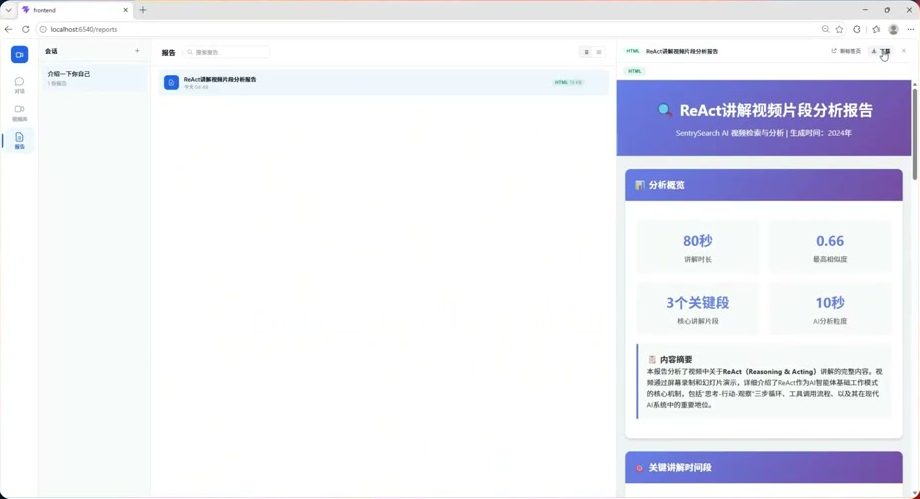Click the HTML tag chip below preview title
Screen dimensions: 920x499
[635, 71]
